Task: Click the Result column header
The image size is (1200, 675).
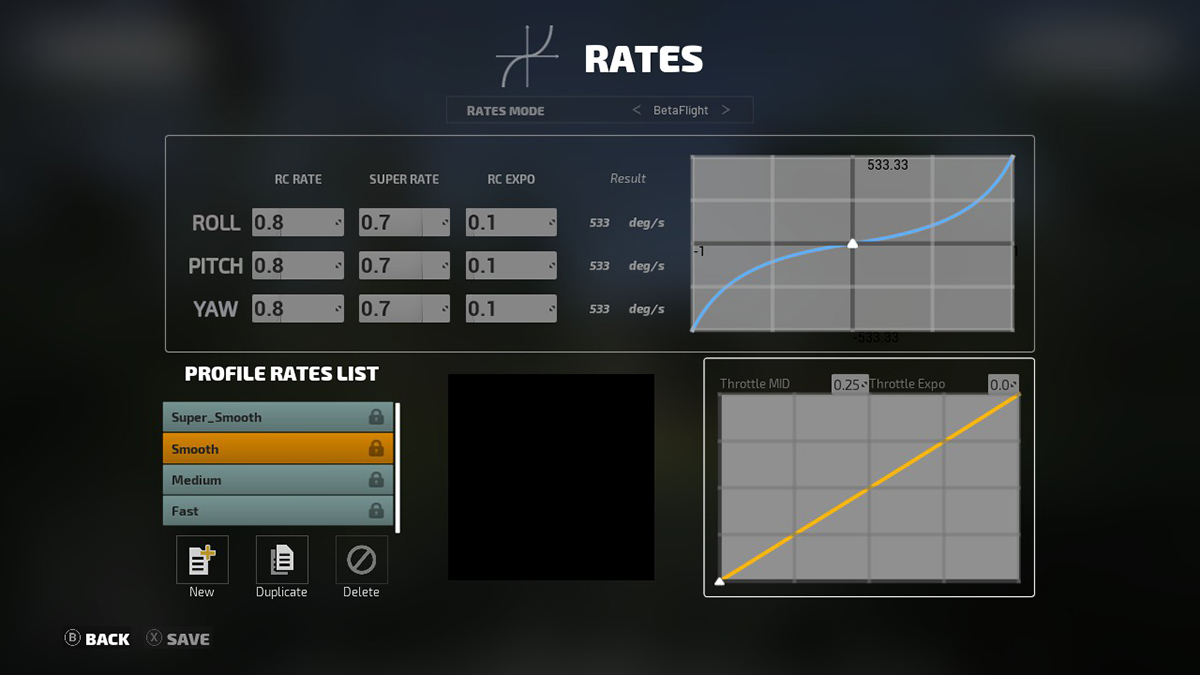Action: tap(628, 178)
